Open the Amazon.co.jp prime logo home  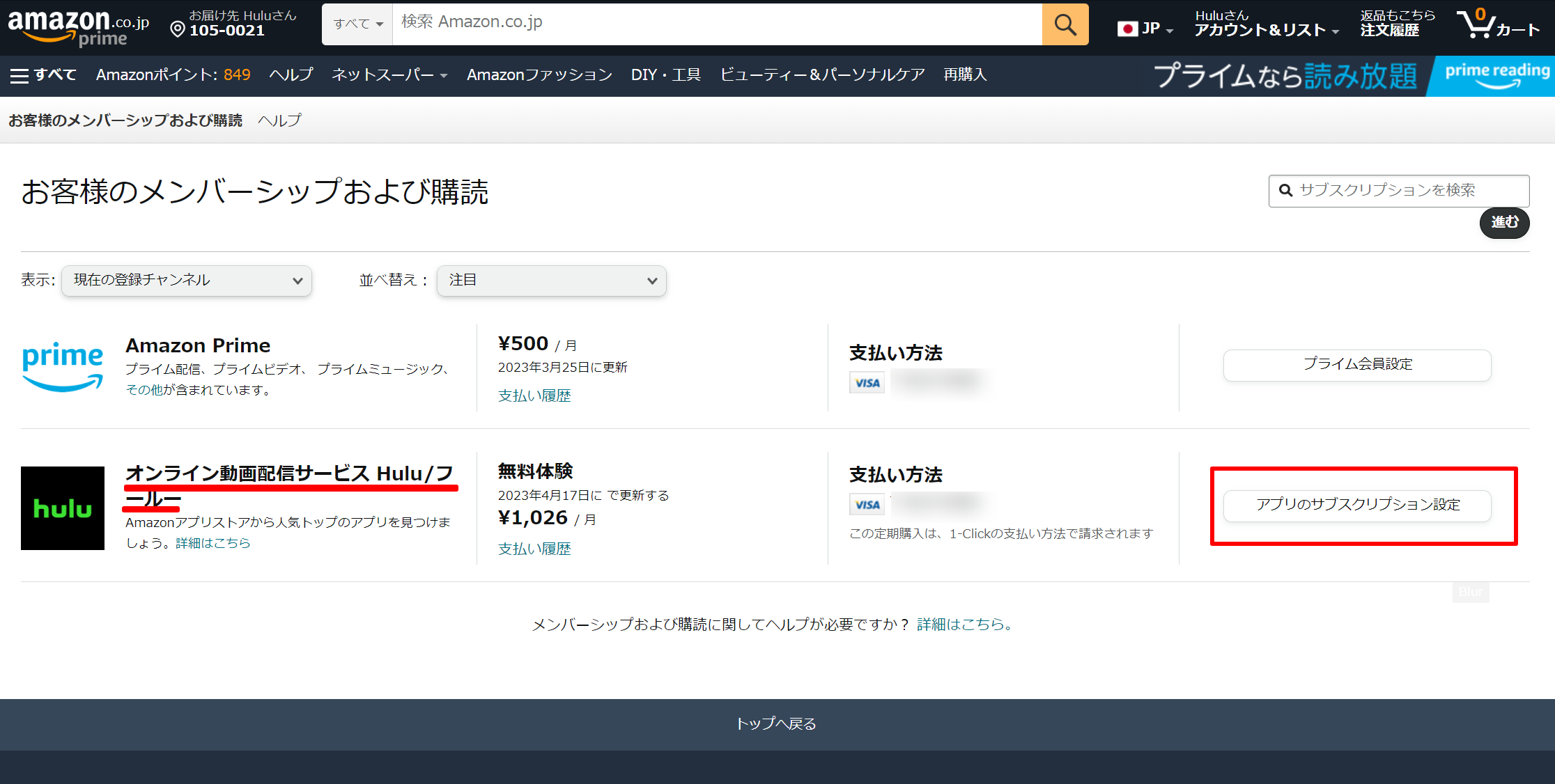78,27
